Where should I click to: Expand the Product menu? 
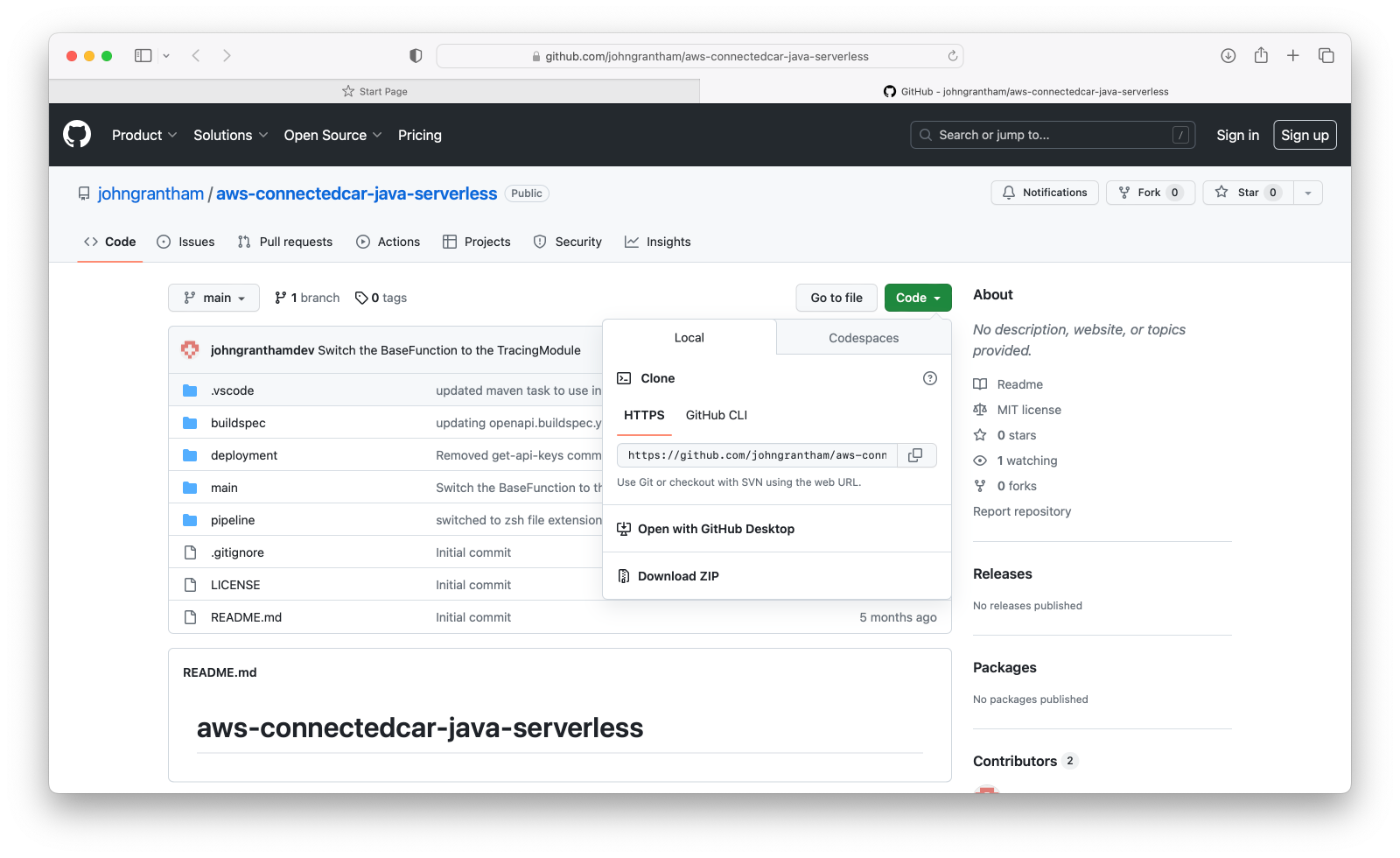(x=144, y=135)
